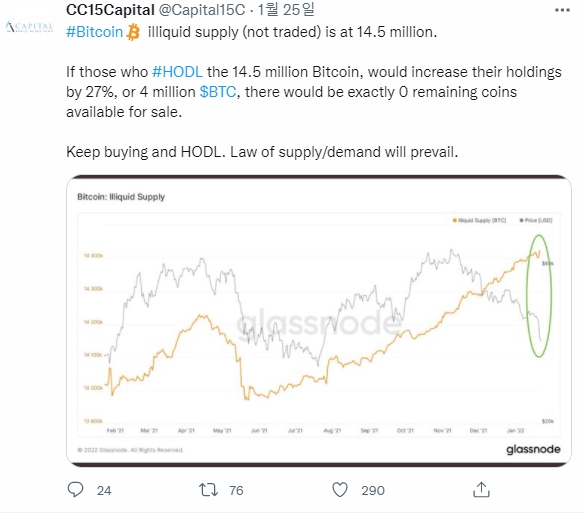Click the retweet count 76
Image resolution: width=584 pixels, height=517 pixels.
(236, 491)
